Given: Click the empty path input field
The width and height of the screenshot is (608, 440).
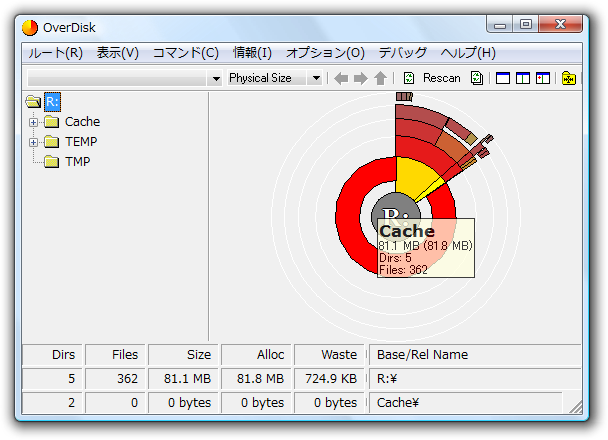Looking at the screenshot, I should tap(118, 79).
